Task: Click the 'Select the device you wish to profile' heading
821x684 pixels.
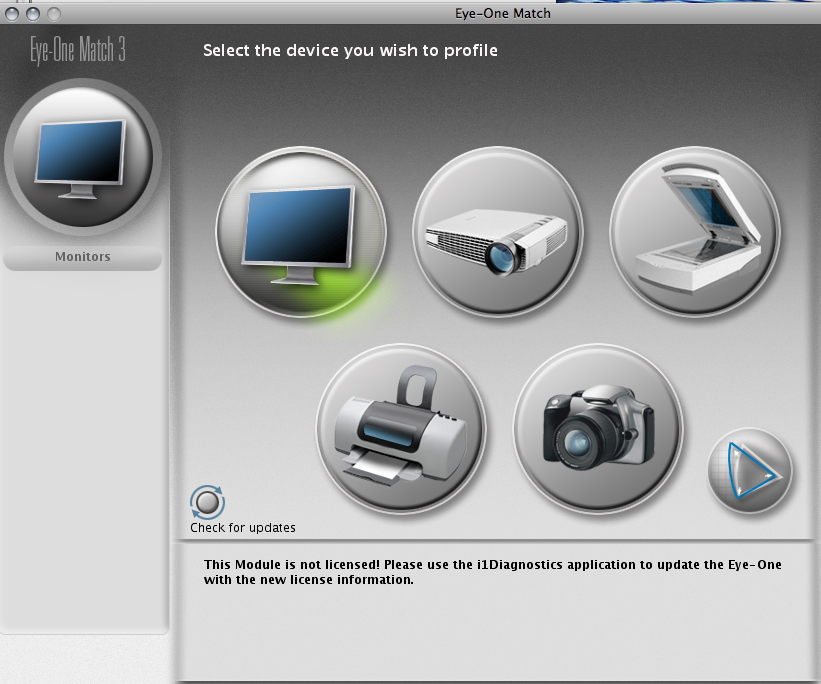Action: [x=350, y=50]
